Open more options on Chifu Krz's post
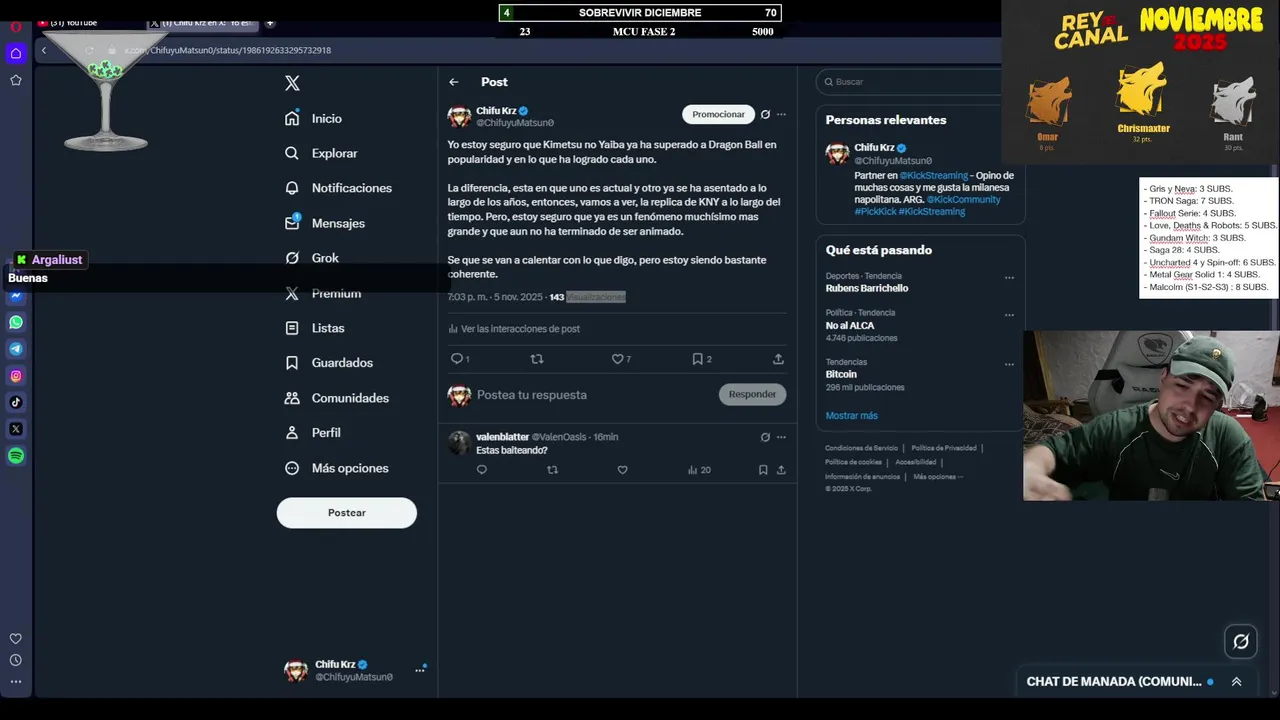This screenshot has height=720, width=1280. point(781,114)
